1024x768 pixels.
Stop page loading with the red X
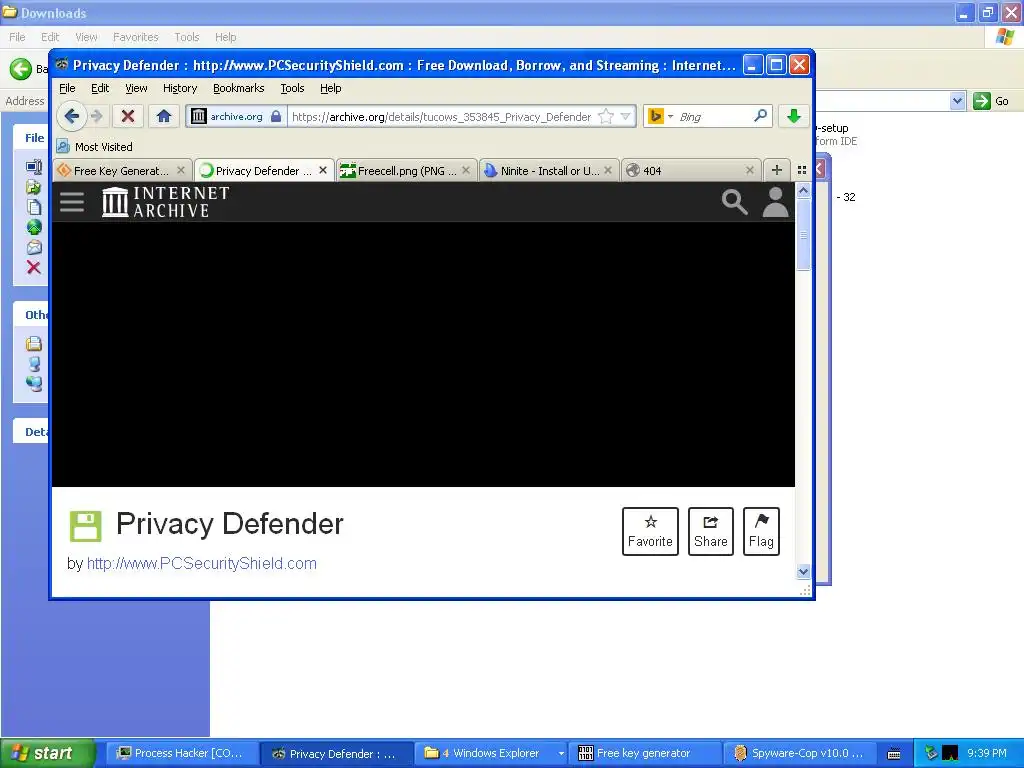(x=128, y=116)
